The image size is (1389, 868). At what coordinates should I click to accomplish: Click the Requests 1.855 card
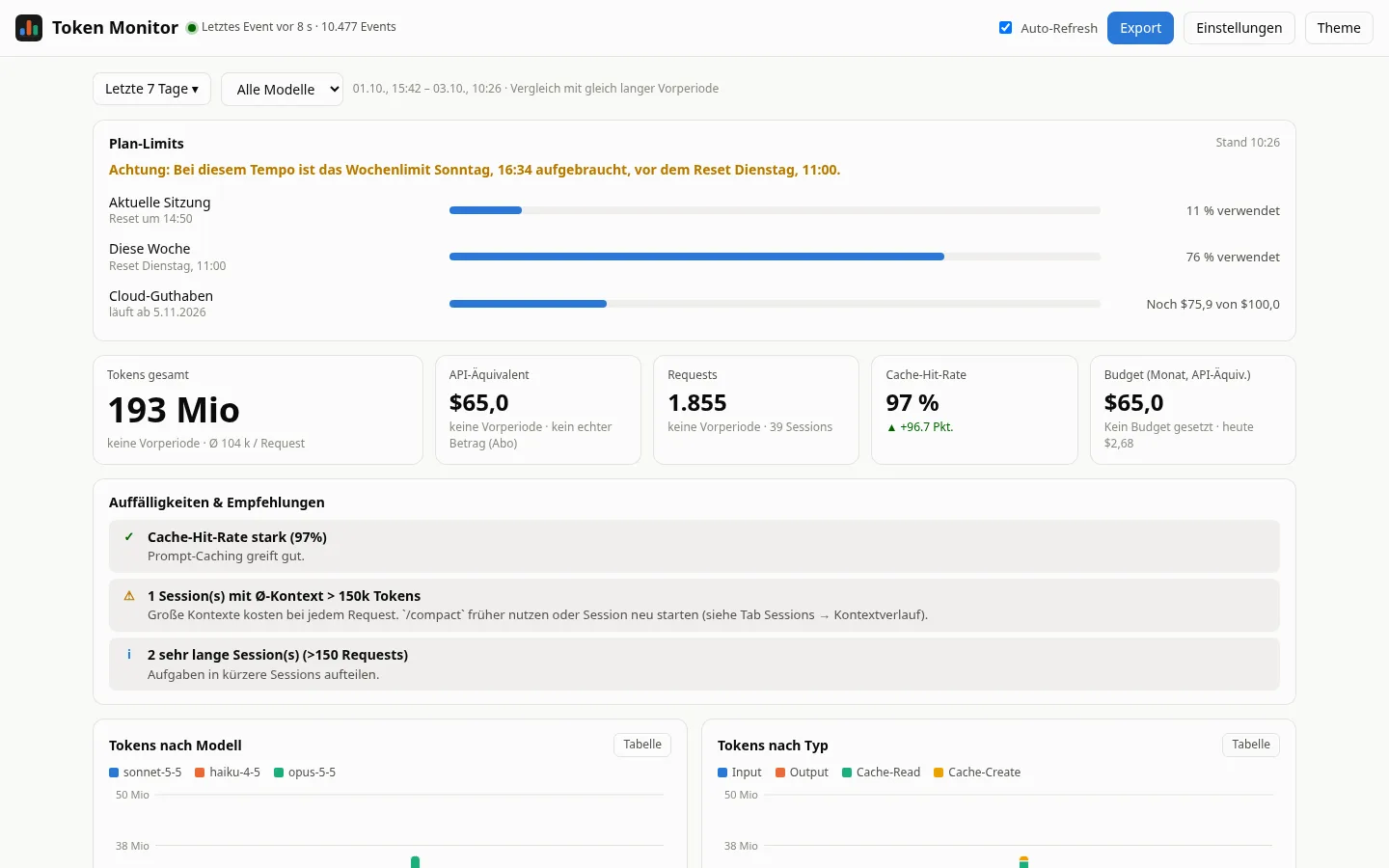click(x=756, y=410)
